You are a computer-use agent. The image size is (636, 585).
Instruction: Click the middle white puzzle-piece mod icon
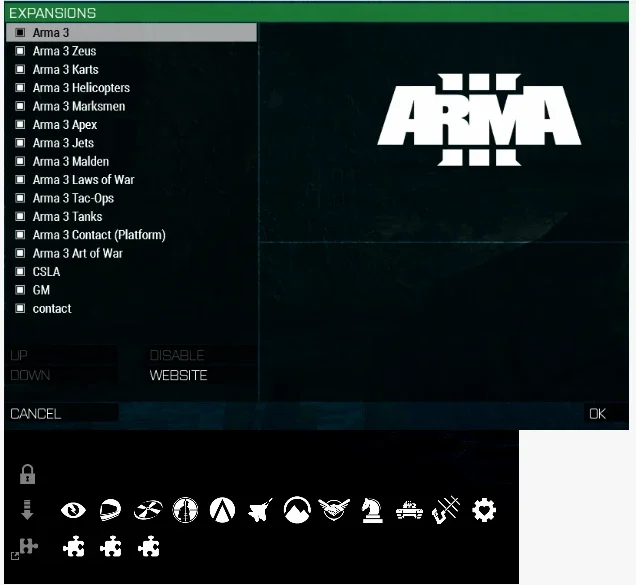[111, 546]
